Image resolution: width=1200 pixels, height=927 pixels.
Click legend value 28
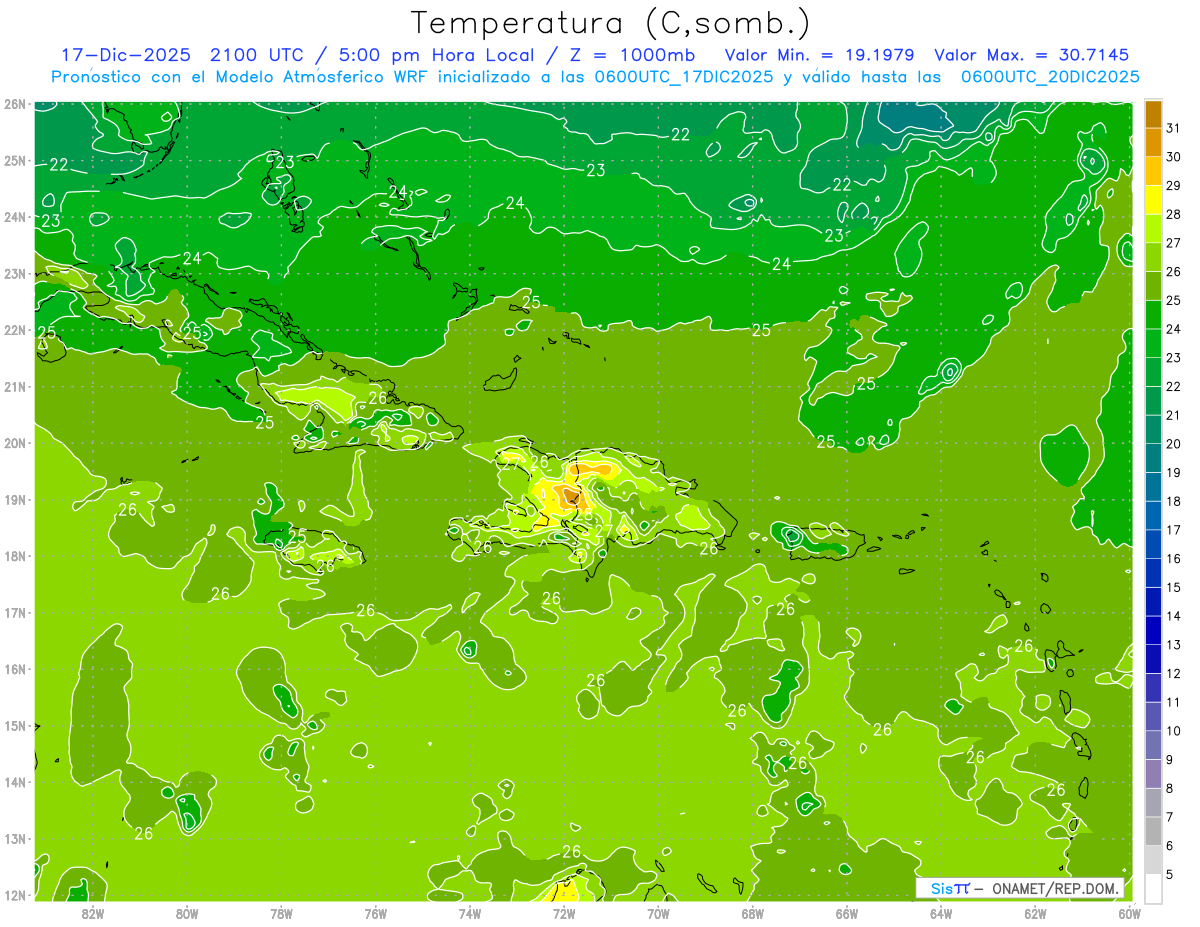coord(1173,214)
